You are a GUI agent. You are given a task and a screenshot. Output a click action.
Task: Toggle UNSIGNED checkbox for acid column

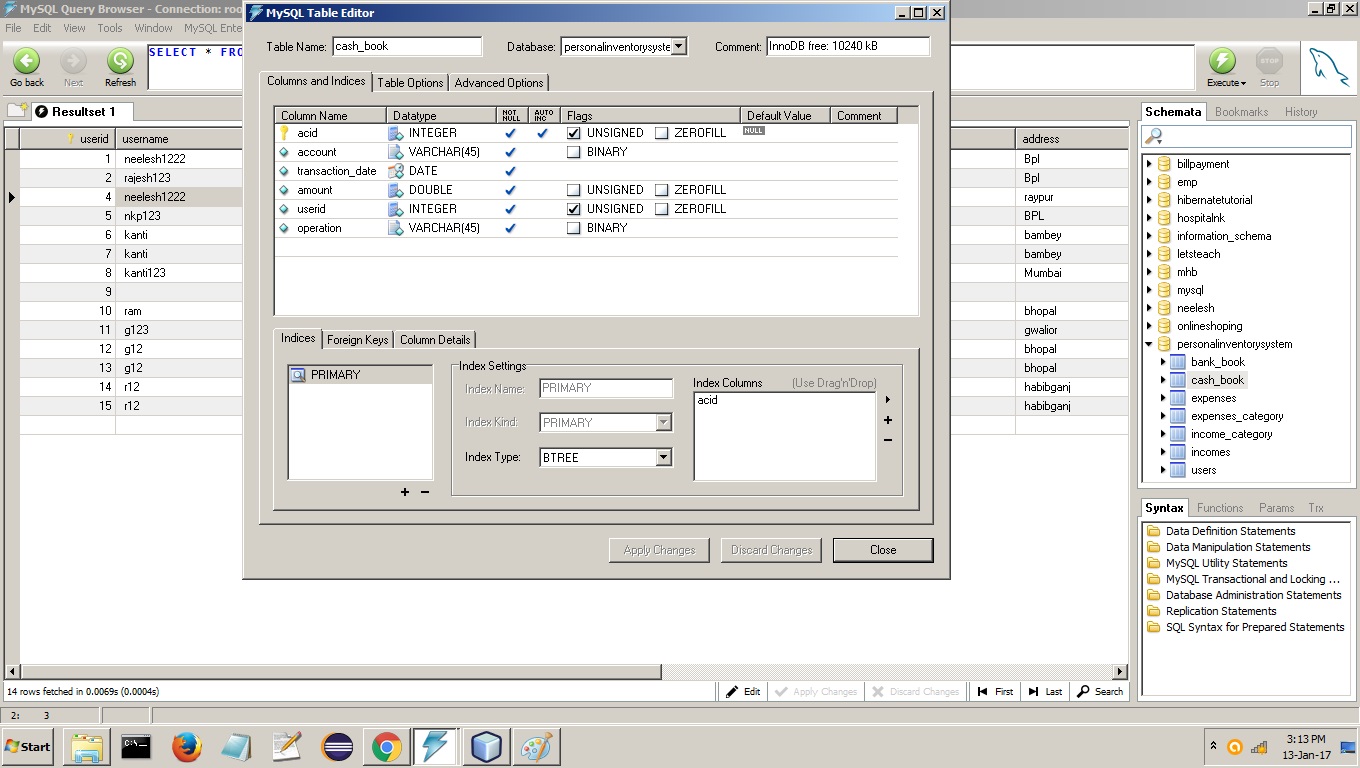tap(574, 133)
